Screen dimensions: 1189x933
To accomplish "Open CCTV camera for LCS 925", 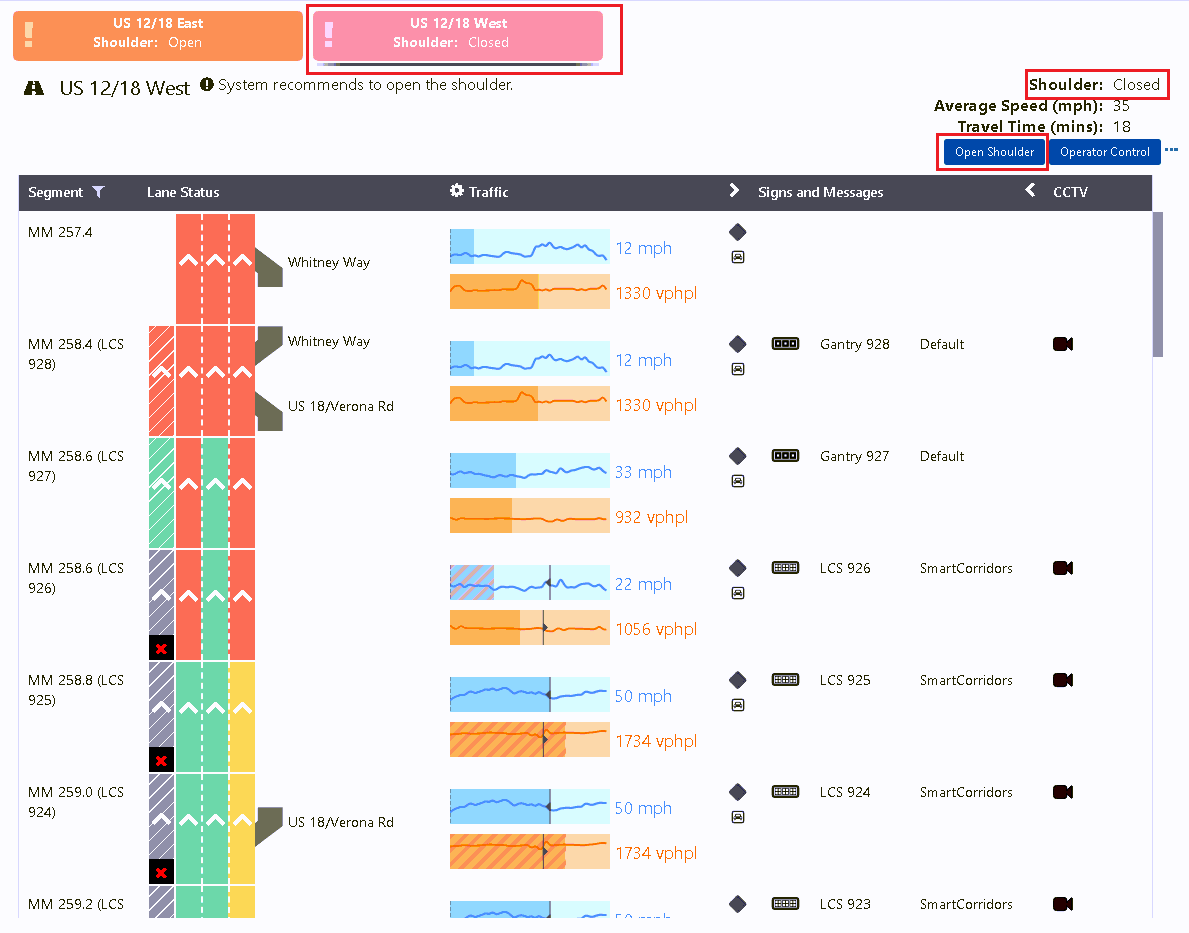I will tap(1062, 680).
